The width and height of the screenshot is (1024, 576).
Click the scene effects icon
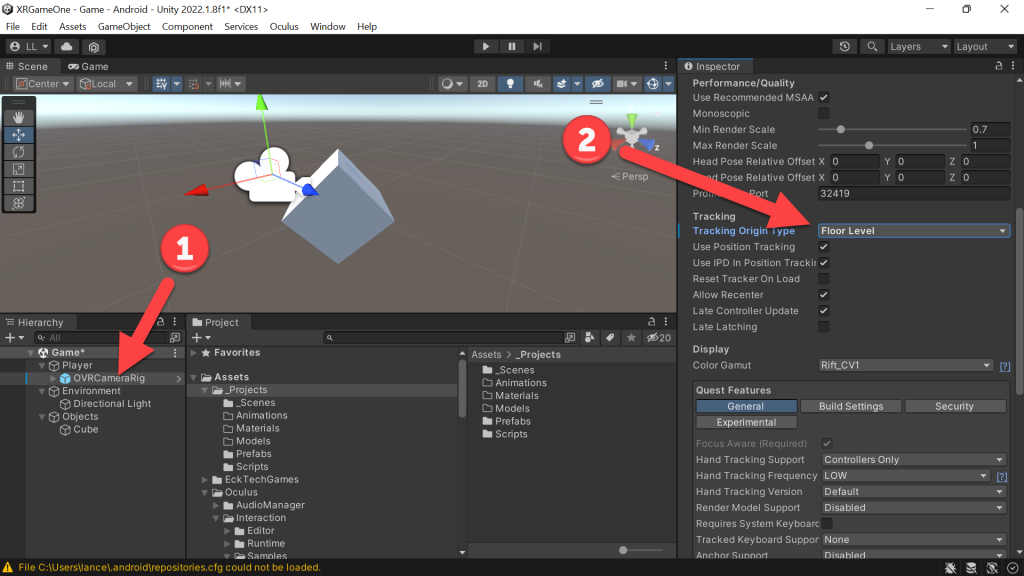click(561, 84)
